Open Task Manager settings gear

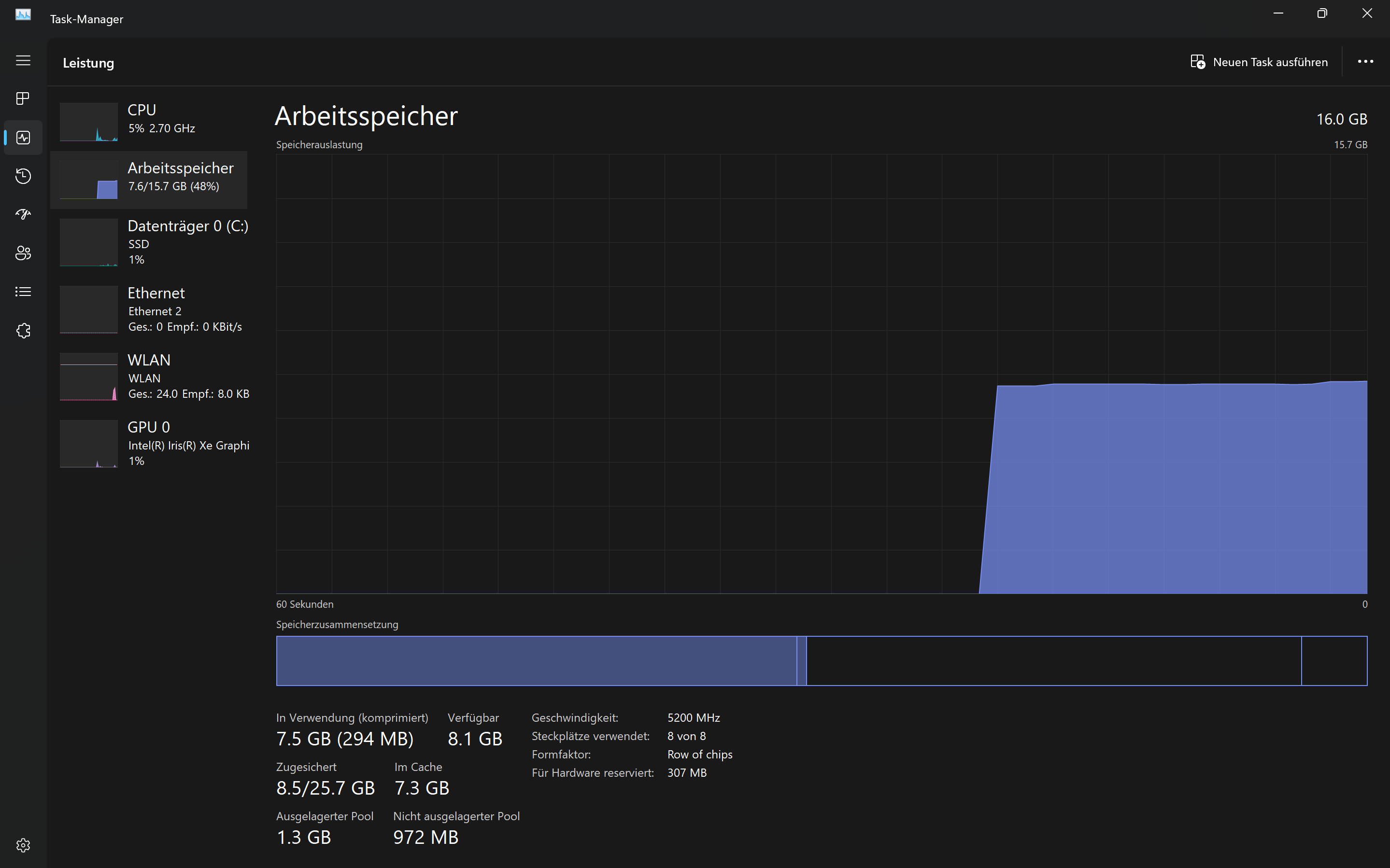(x=23, y=845)
